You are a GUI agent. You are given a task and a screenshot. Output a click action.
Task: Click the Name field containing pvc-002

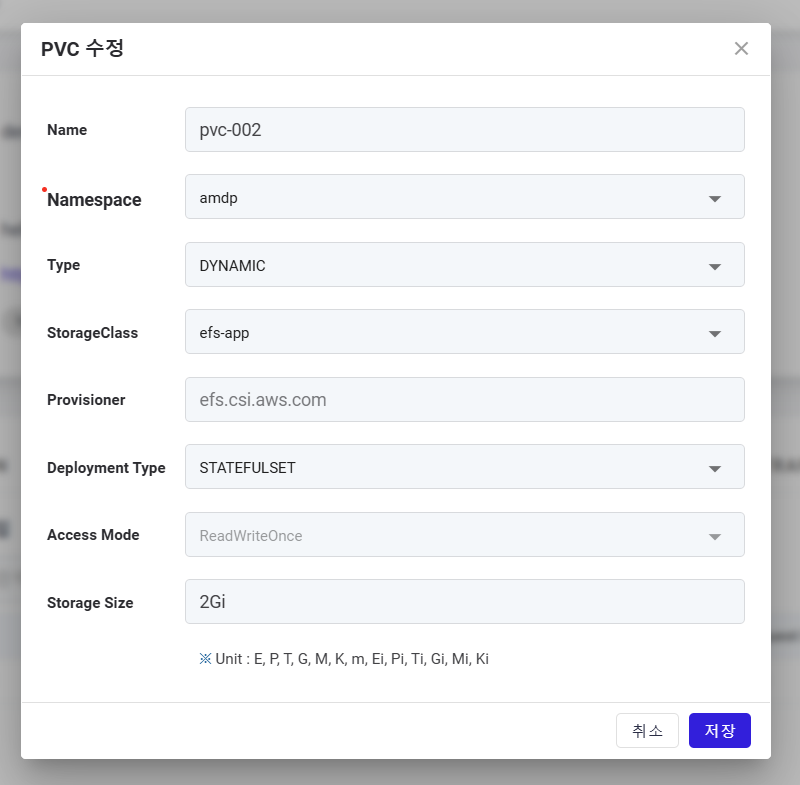point(464,130)
